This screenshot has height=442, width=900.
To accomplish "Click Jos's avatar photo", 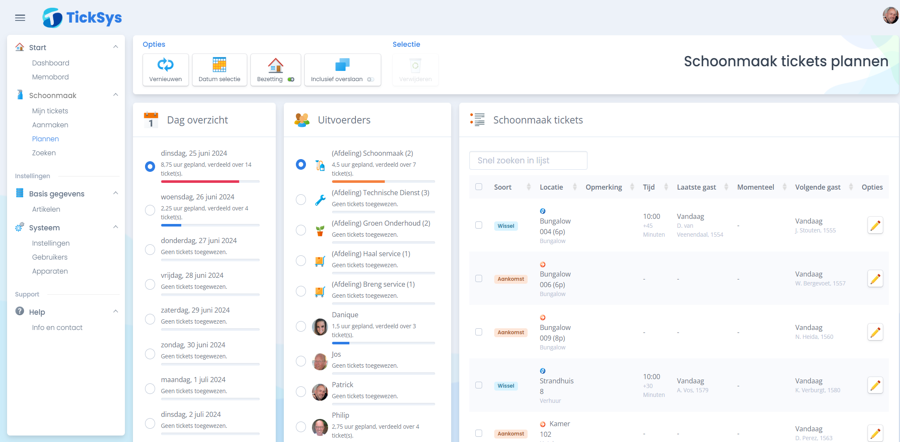I will coord(320,362).
